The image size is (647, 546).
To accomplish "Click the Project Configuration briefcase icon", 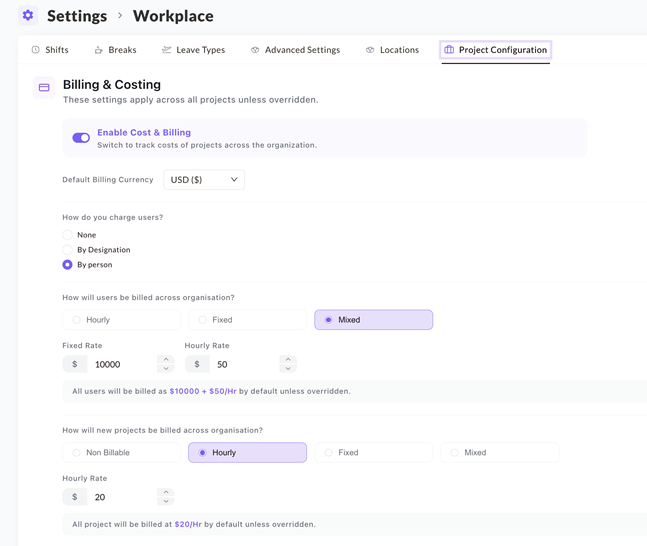I will pyautogui.click(x=449, y=50).
